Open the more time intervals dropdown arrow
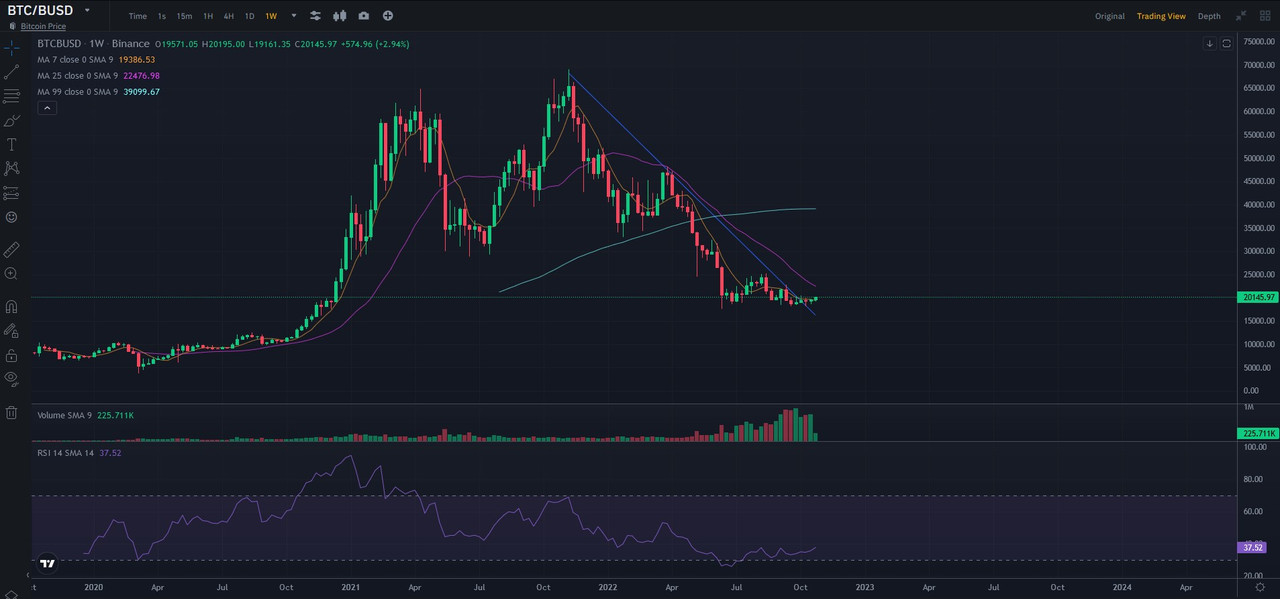 (293, 16)
